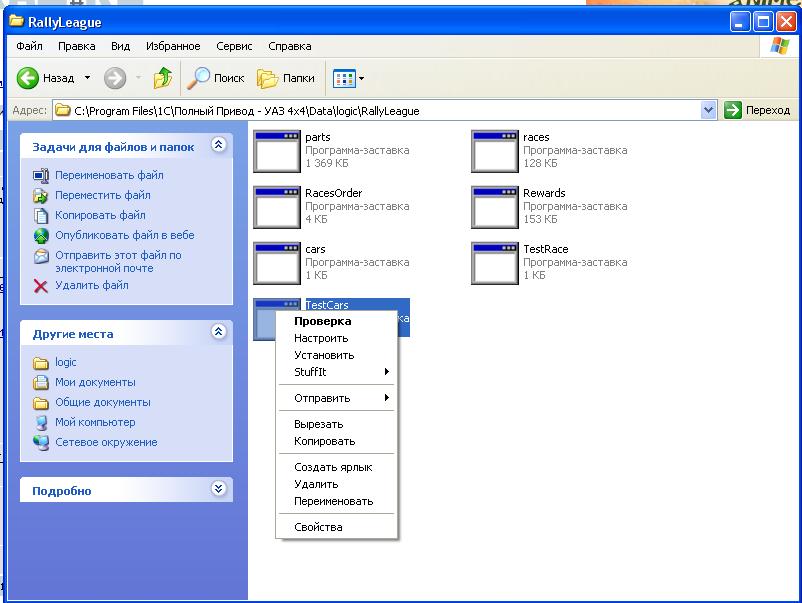
Task: Click the red X Удалить файл icon
Action: [41, 285]
